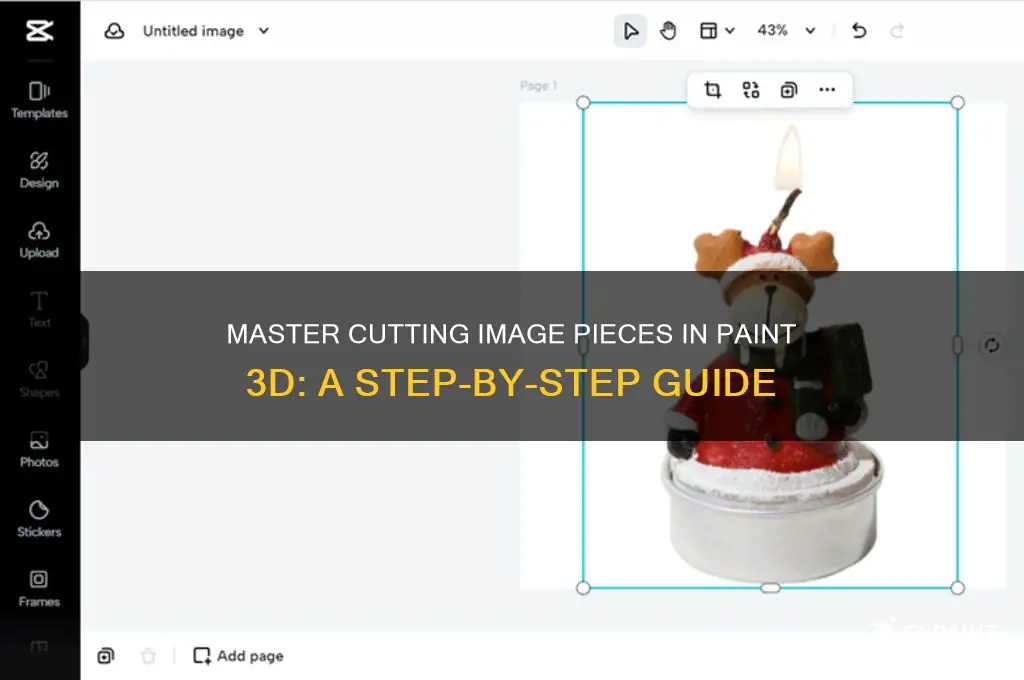1024x680 pixels.
Task: Click the top-left selection handle
Action: pyautogui.click(x=583, y=103)
